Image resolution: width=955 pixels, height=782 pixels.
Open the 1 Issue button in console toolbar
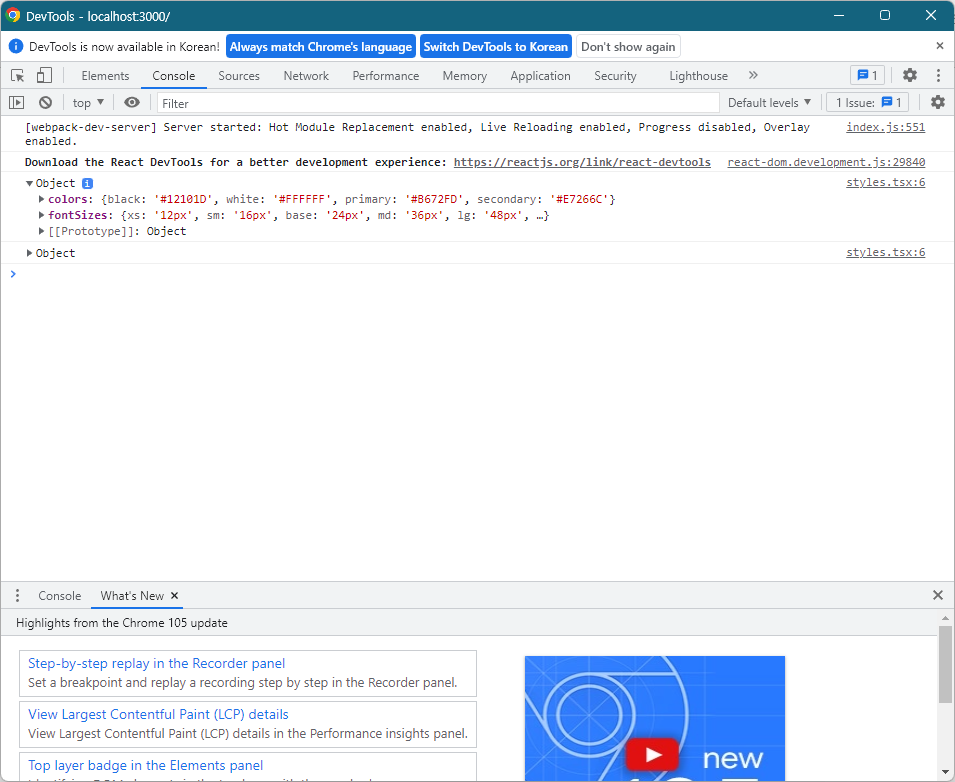868,102
